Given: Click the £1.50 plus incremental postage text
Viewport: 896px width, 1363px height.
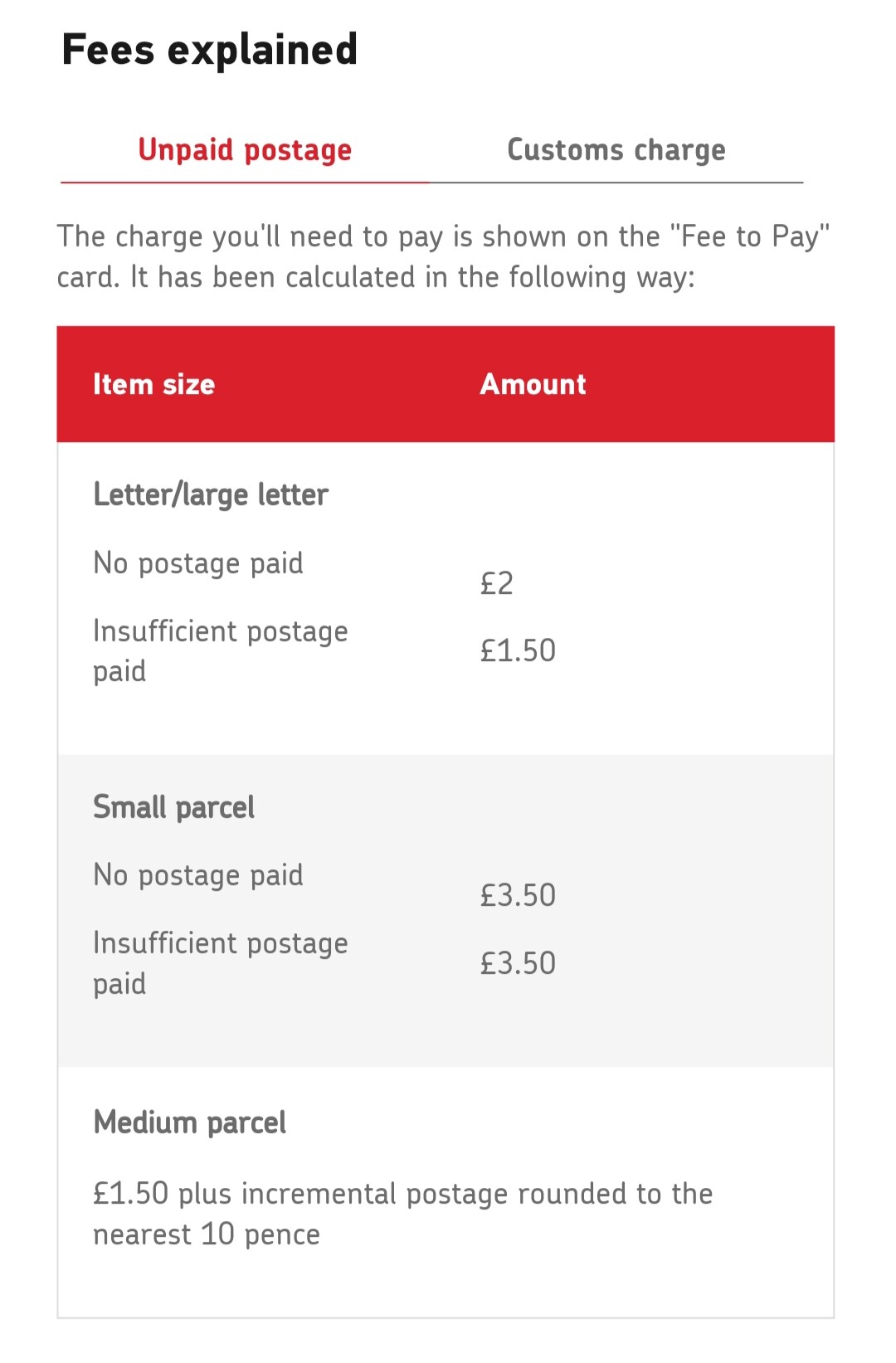Looking at the screenshot, I should (403, 1214).
